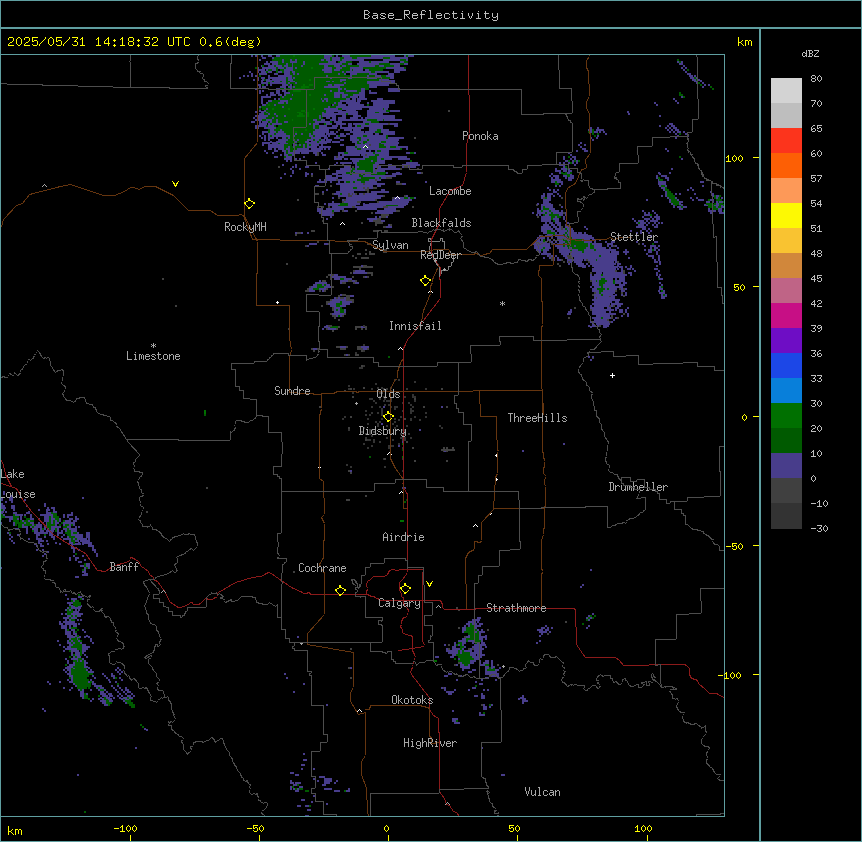Click the yellow diamond marker below Cochrane
This screenshot has height=842, width=862.
tap(340, 590)
